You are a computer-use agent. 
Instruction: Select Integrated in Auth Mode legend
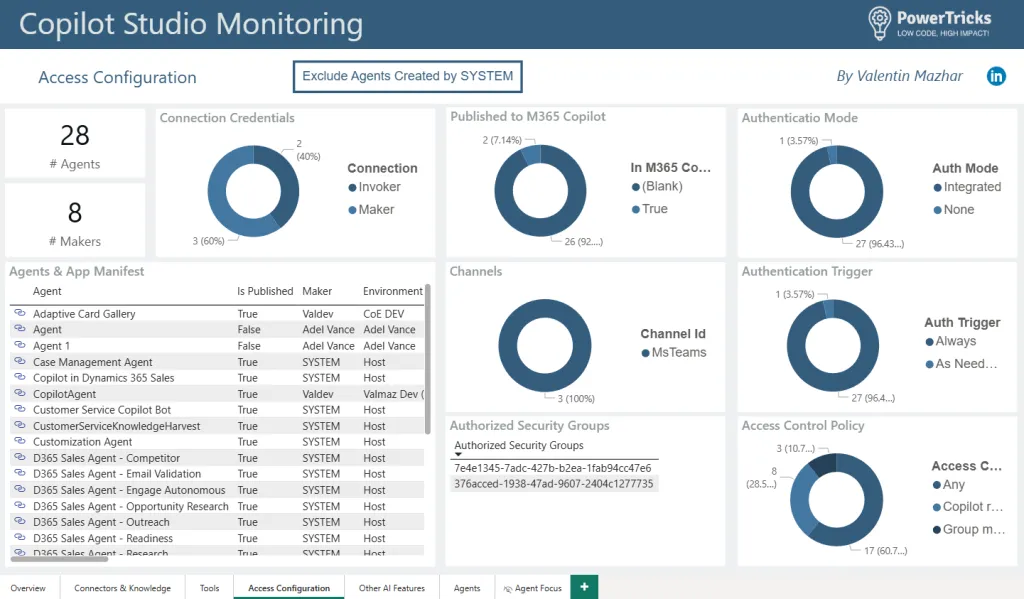coord(967,187)
